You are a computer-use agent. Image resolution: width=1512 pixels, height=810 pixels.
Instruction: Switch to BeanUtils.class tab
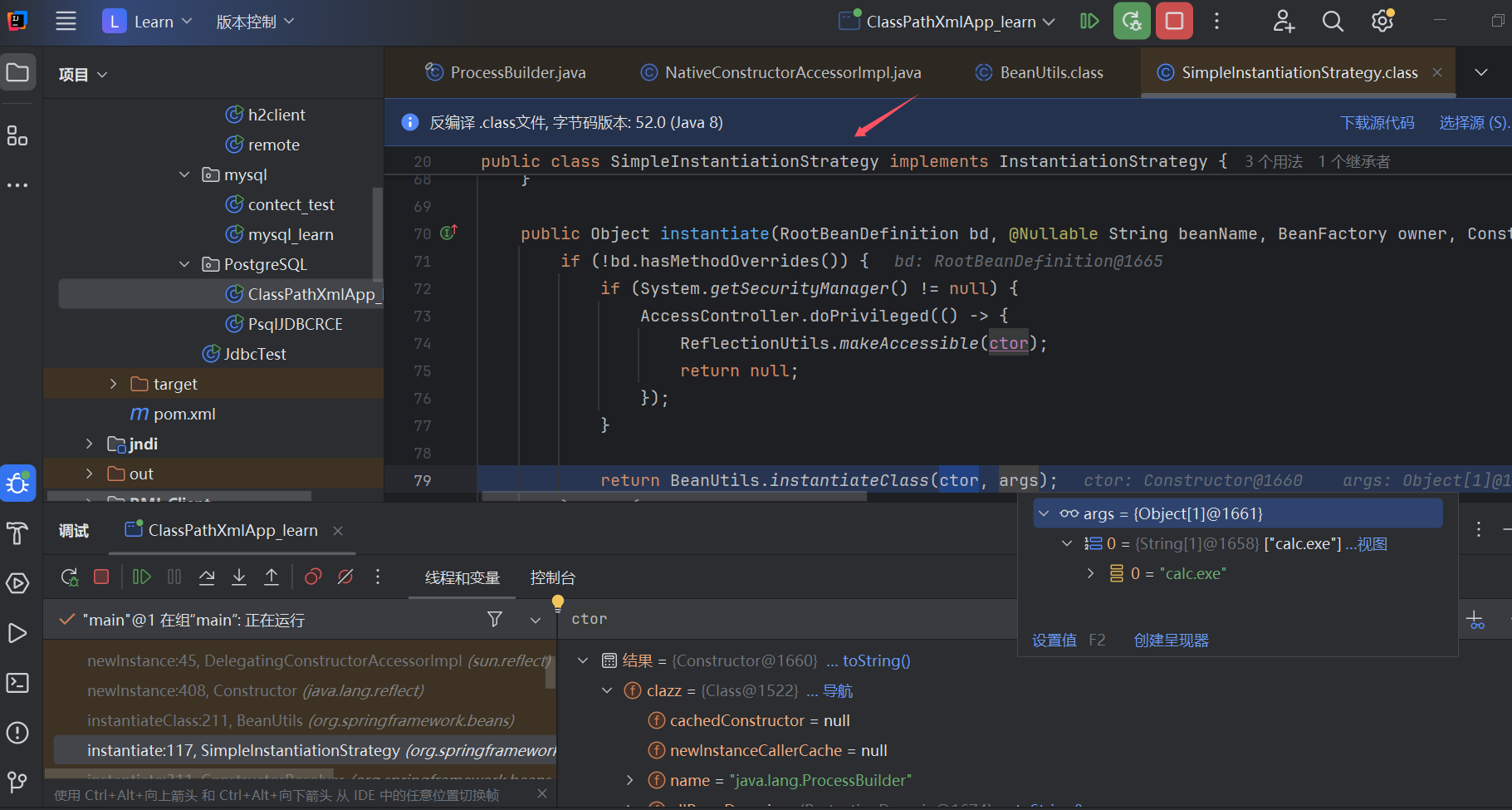point(1040,72)
